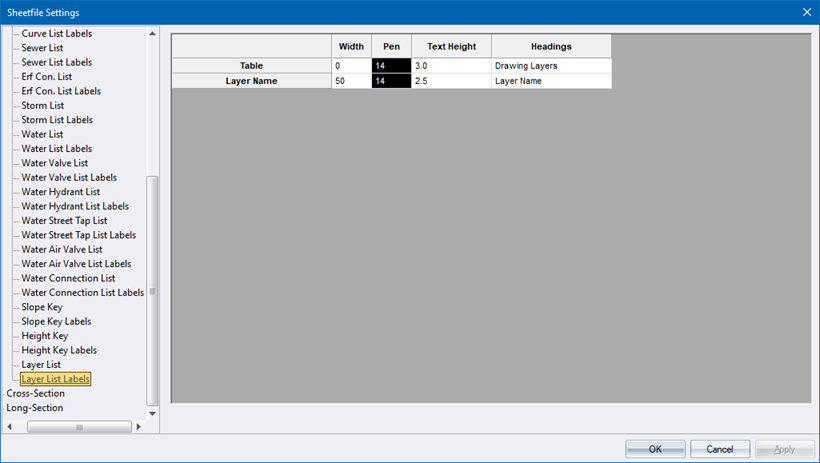The image size is (820, 463).
Task: Edit the Table row Width cell
Action: click(x=351, y=66)
